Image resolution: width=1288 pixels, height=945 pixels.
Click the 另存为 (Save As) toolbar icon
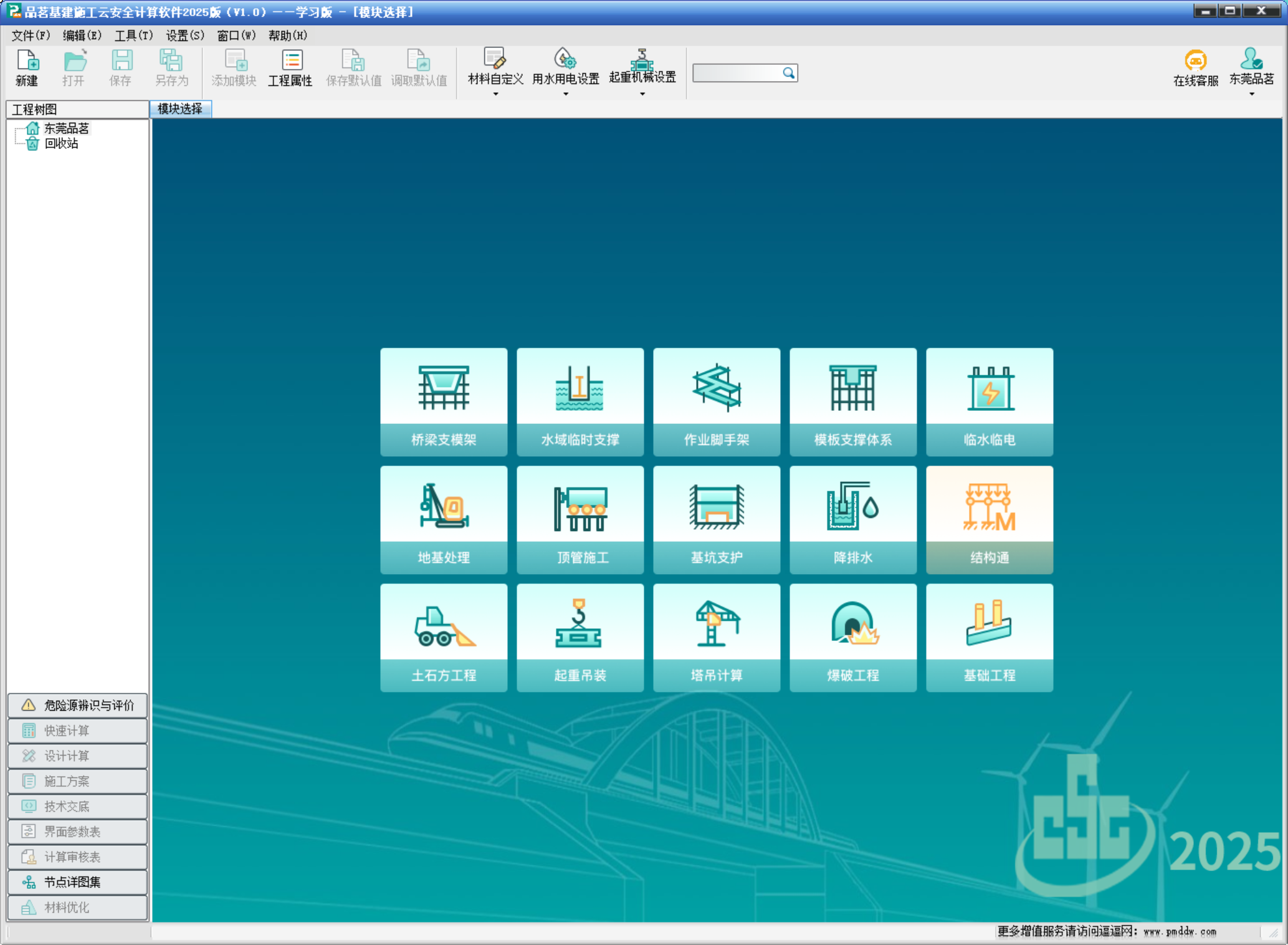click(x=171, y=67)
